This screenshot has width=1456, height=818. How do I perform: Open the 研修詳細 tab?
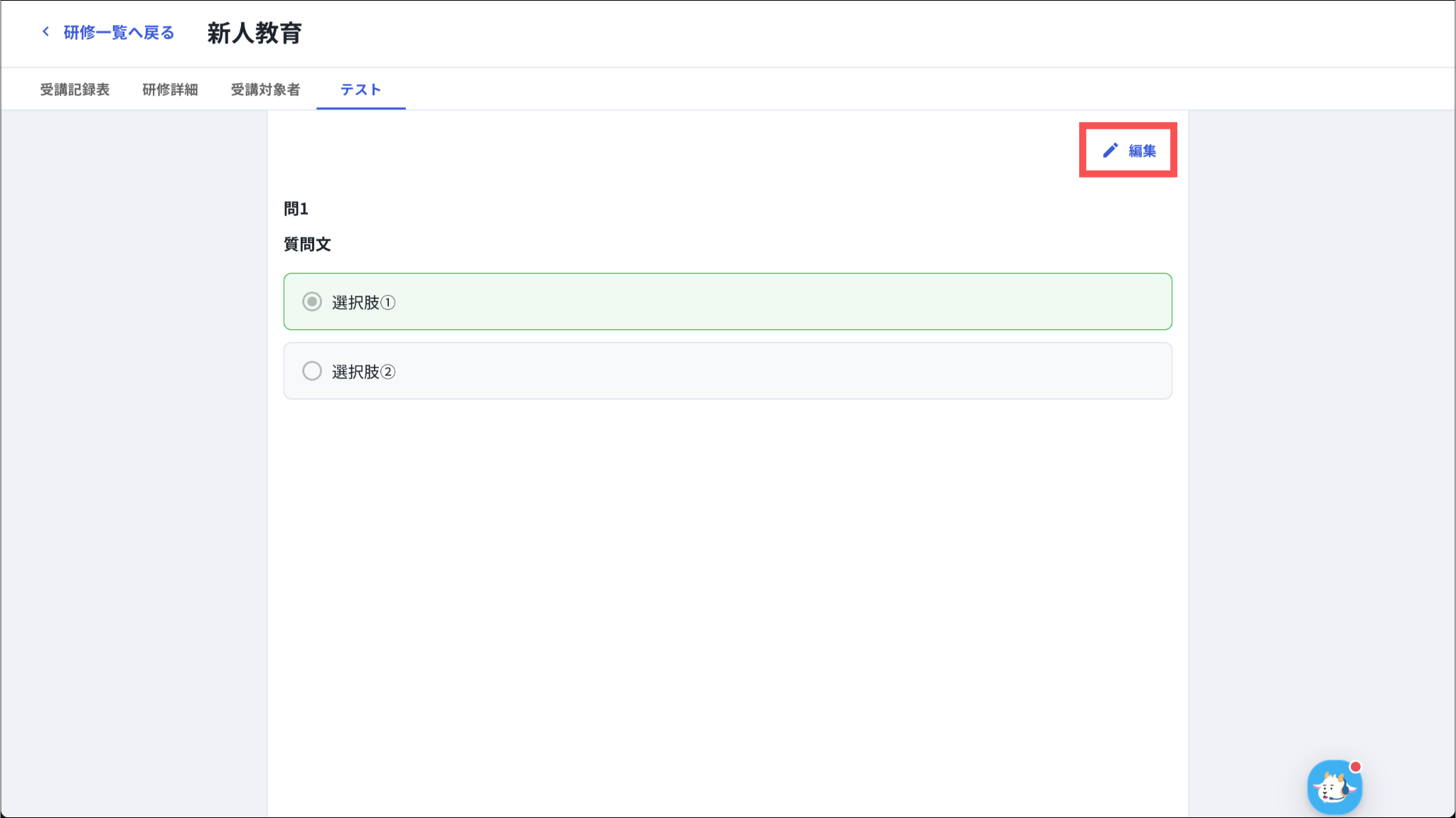coord(170,90)
